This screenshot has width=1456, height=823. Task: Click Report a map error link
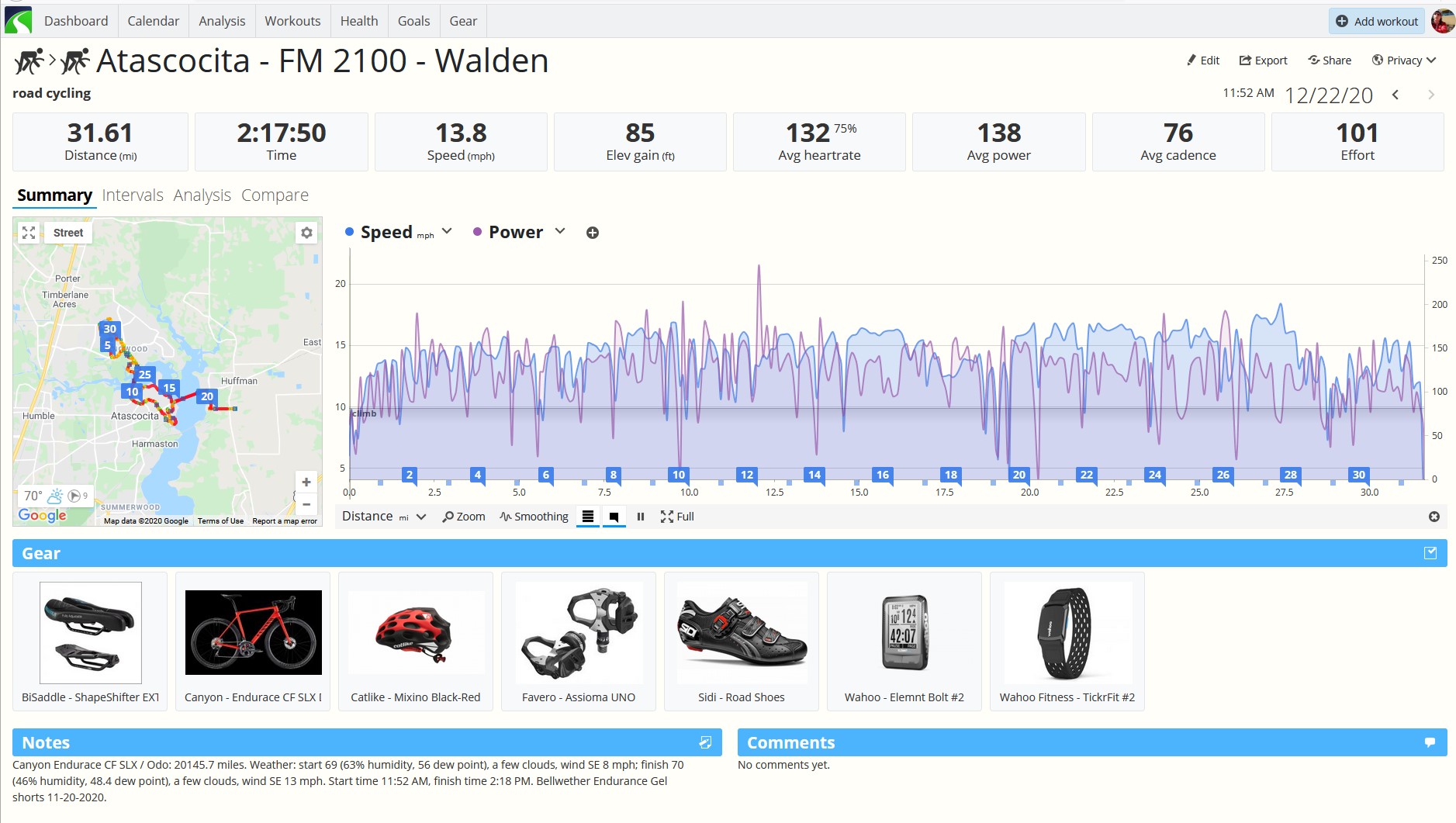pyautogui.click(x=285, y=521)
